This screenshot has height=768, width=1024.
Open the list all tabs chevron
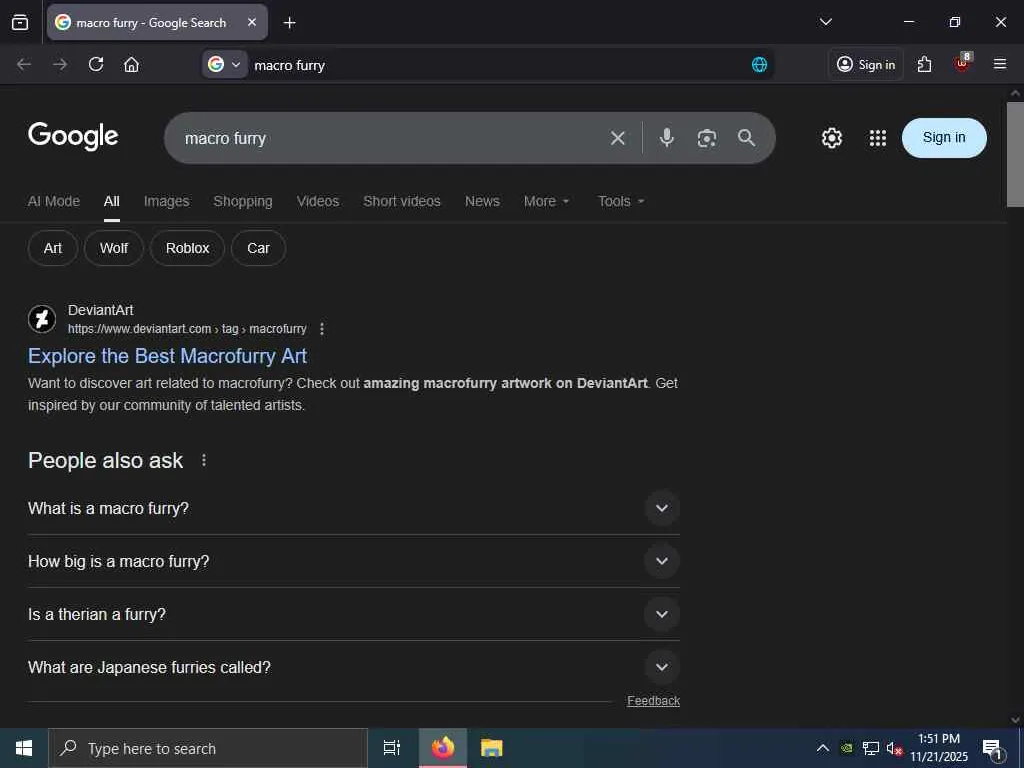[825, 22]
